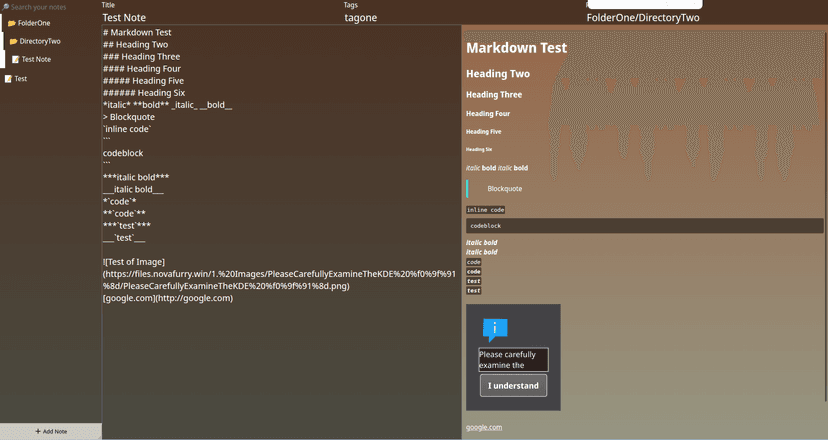
Task: Click the Test note's notepad icon
Action: tap(9, 79)
